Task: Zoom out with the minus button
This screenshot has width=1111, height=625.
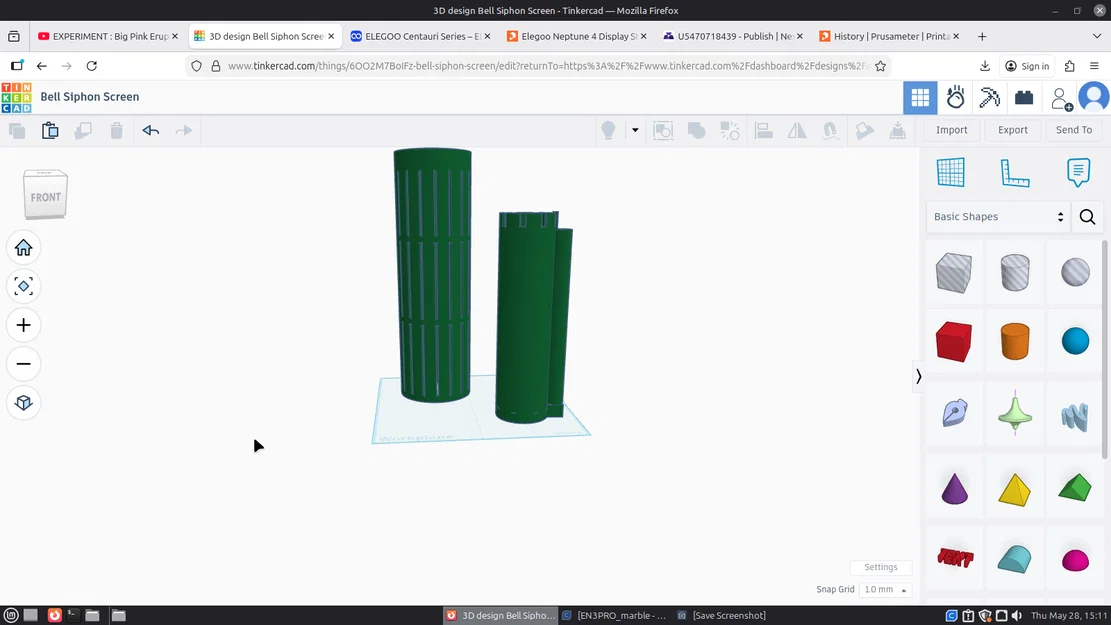Action: click(x=23, y=364)
